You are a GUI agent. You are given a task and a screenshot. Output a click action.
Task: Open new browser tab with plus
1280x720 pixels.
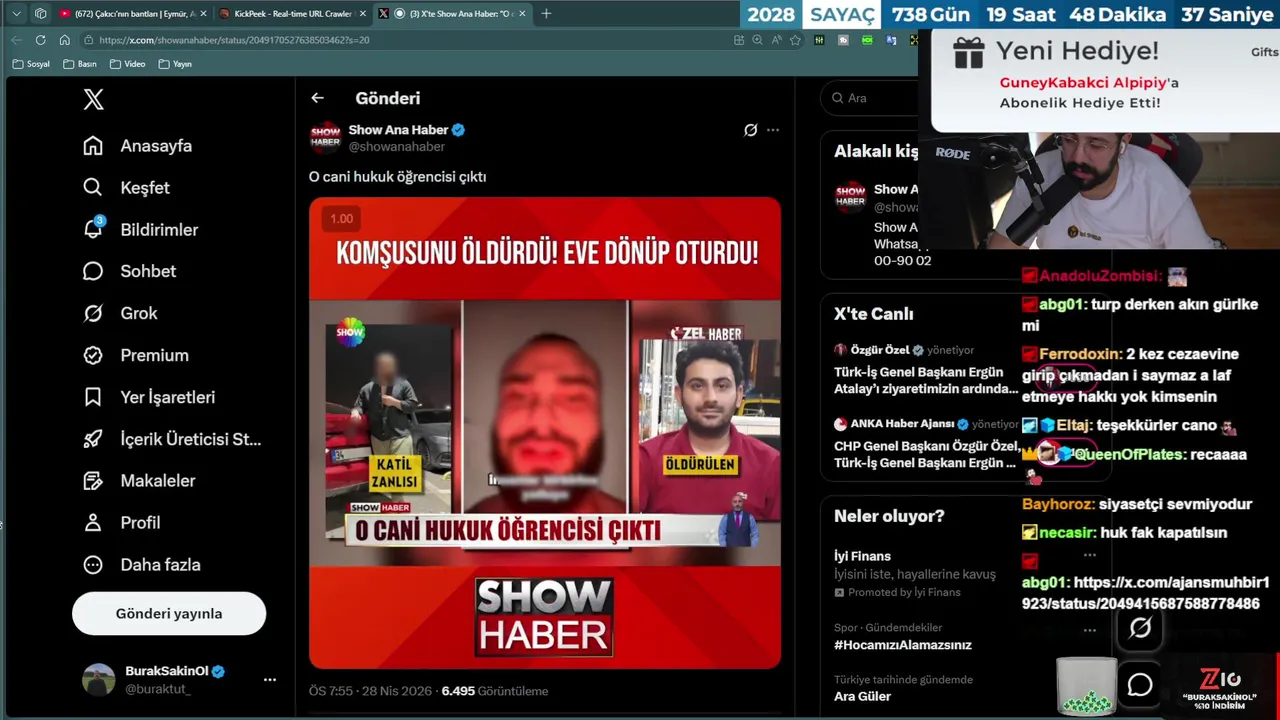coord(546,13)
